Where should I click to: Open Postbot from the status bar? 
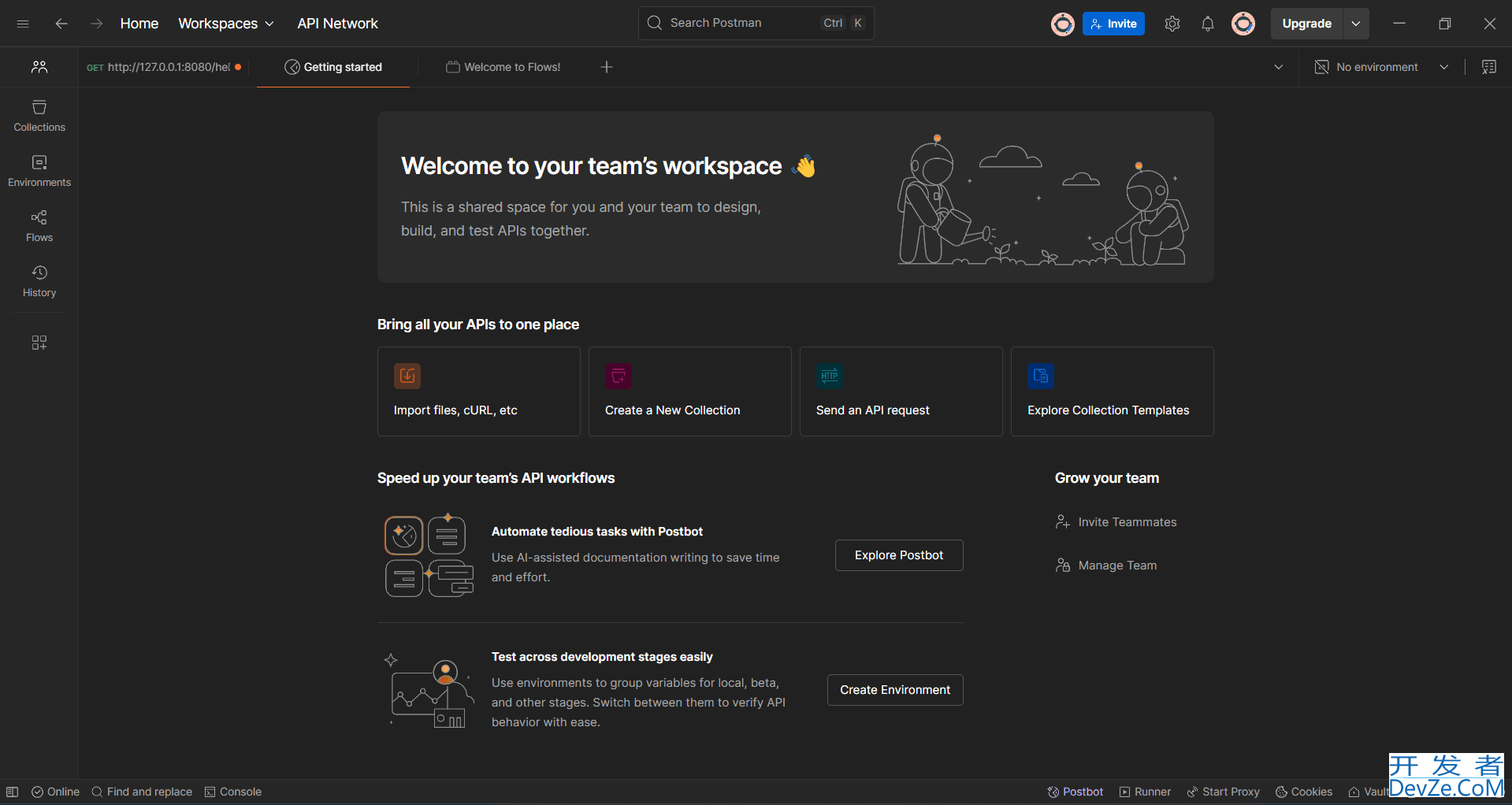1075,792
